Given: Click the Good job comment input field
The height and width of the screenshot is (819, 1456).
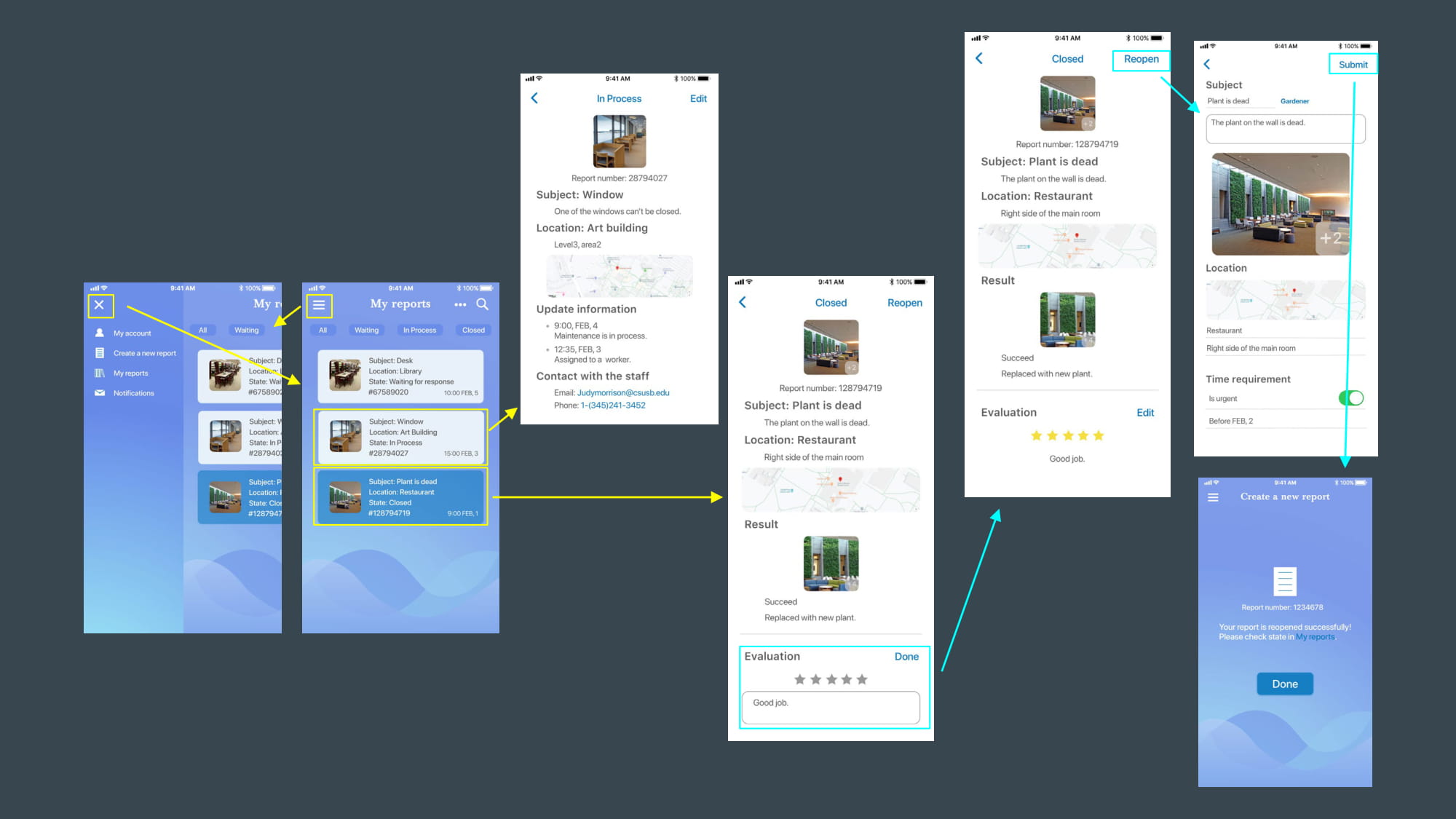Looking at the screenshot, I should [x=831, y=708].
